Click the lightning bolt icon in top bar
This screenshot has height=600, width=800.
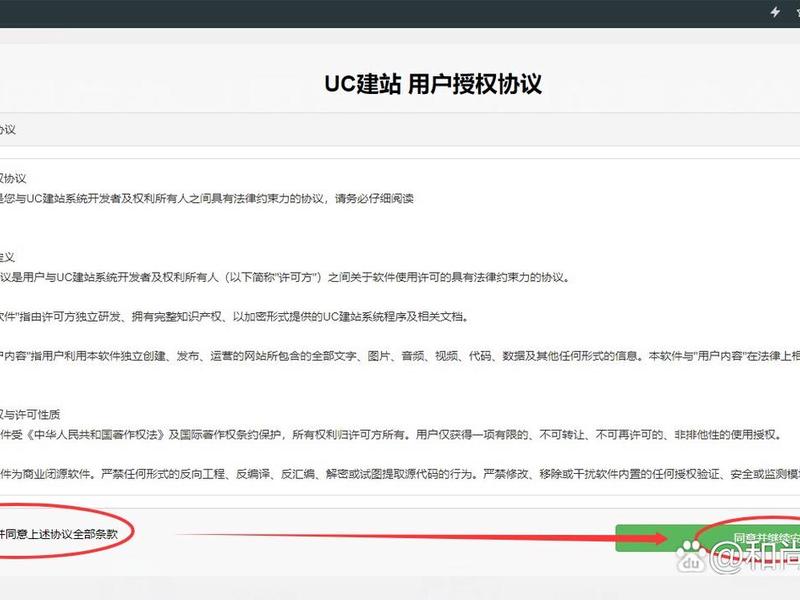[775, 12]
